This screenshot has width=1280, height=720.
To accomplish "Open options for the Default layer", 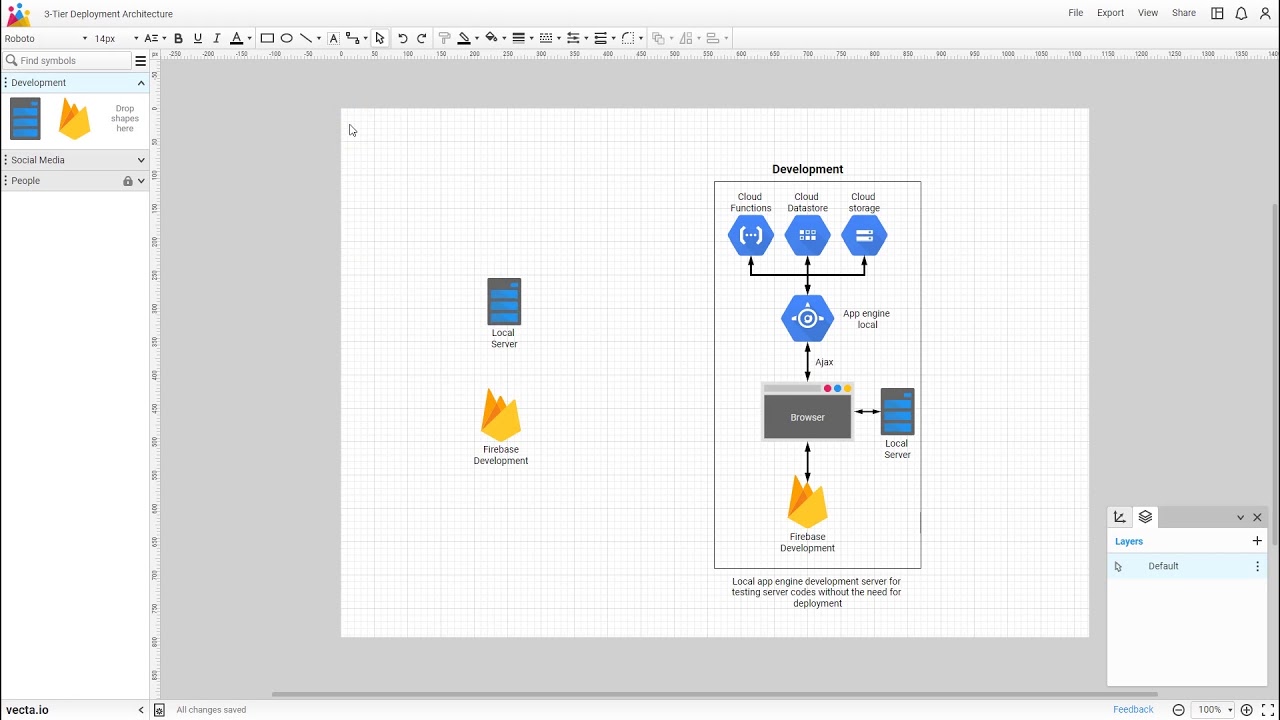I will pyautogui.click(x=1257, y=566).
